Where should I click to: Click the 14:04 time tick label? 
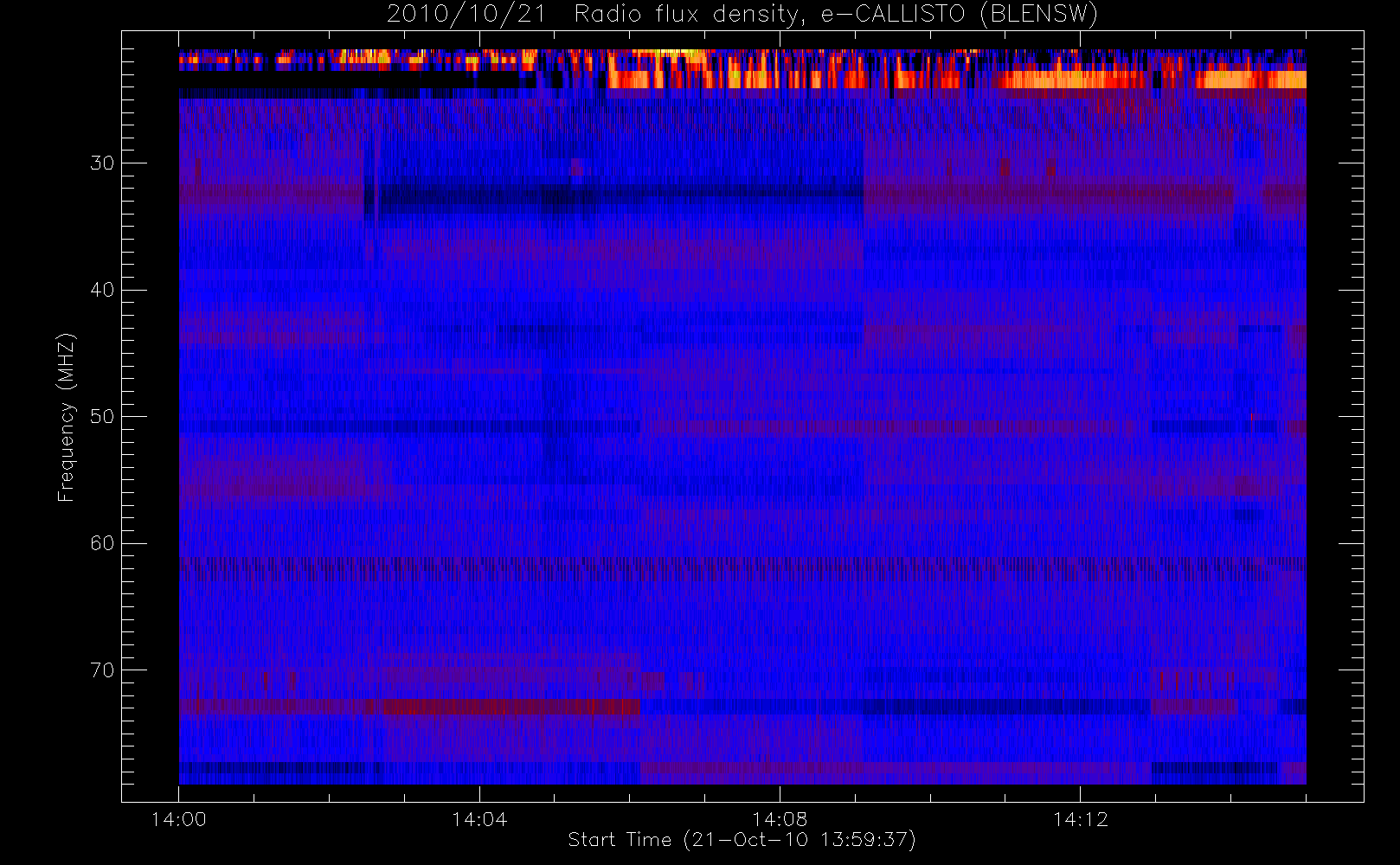[x=479, y=819]
